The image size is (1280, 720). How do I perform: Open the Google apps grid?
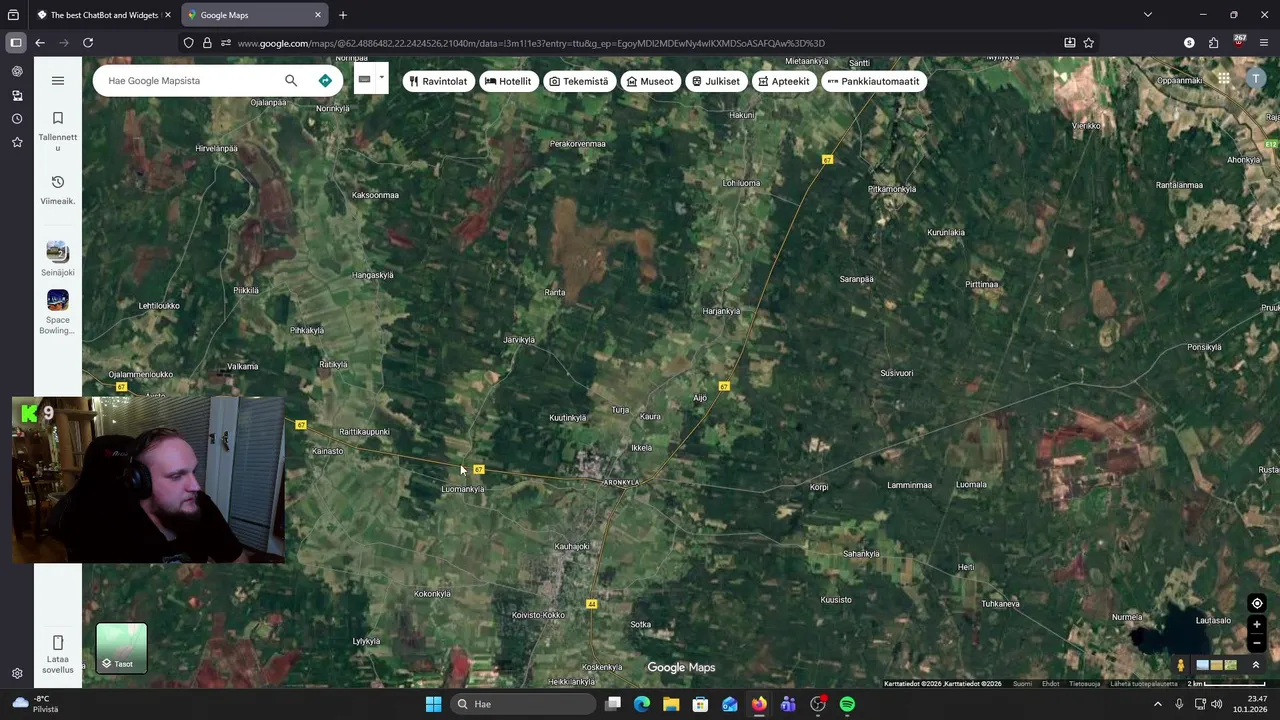1224,79
